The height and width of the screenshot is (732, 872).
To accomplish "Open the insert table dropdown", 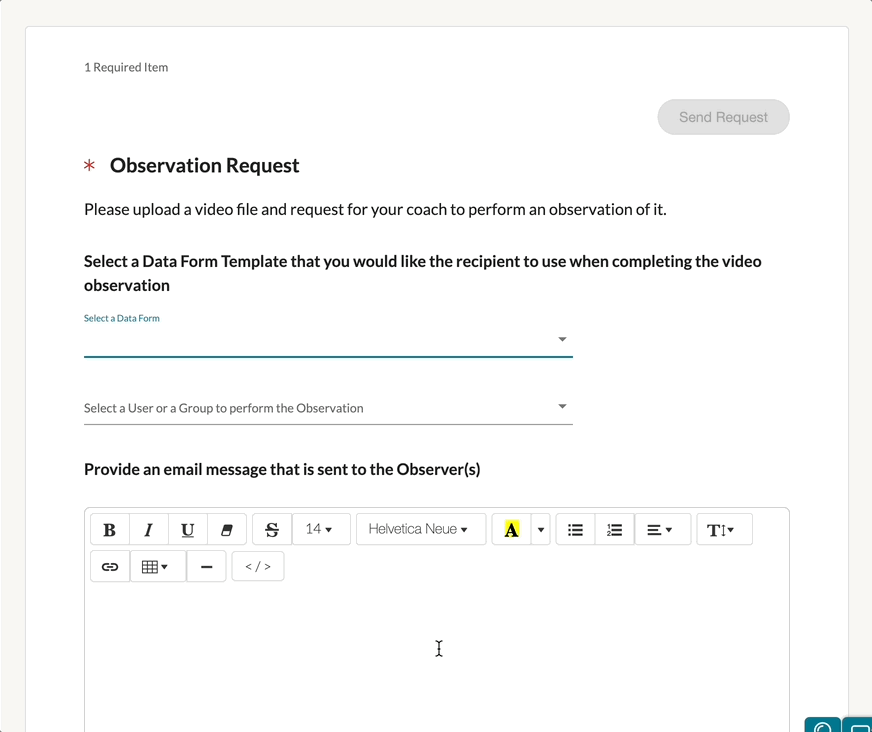I will pyautogui.click(x=157, y=567).
